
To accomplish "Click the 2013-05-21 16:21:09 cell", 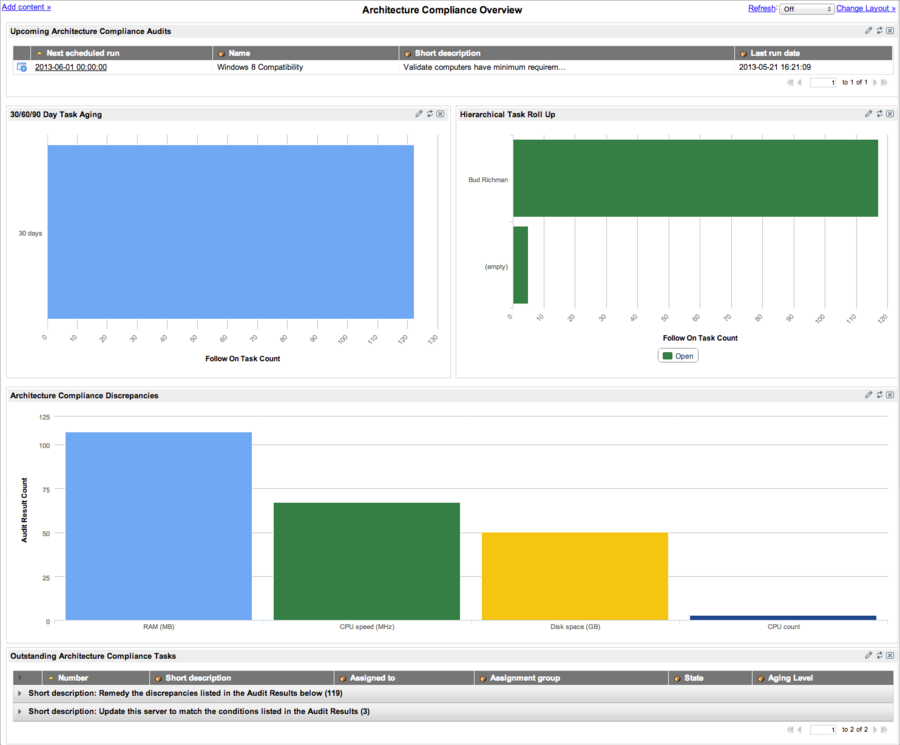I will (x=775, y=67).
